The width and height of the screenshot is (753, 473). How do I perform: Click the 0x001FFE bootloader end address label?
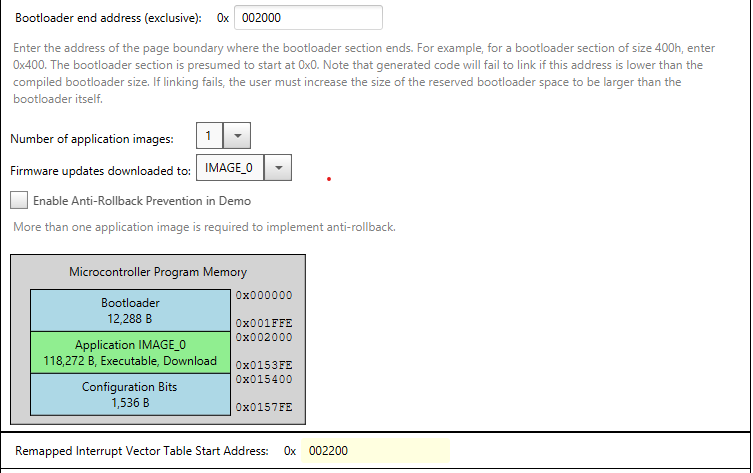point(264,324)
